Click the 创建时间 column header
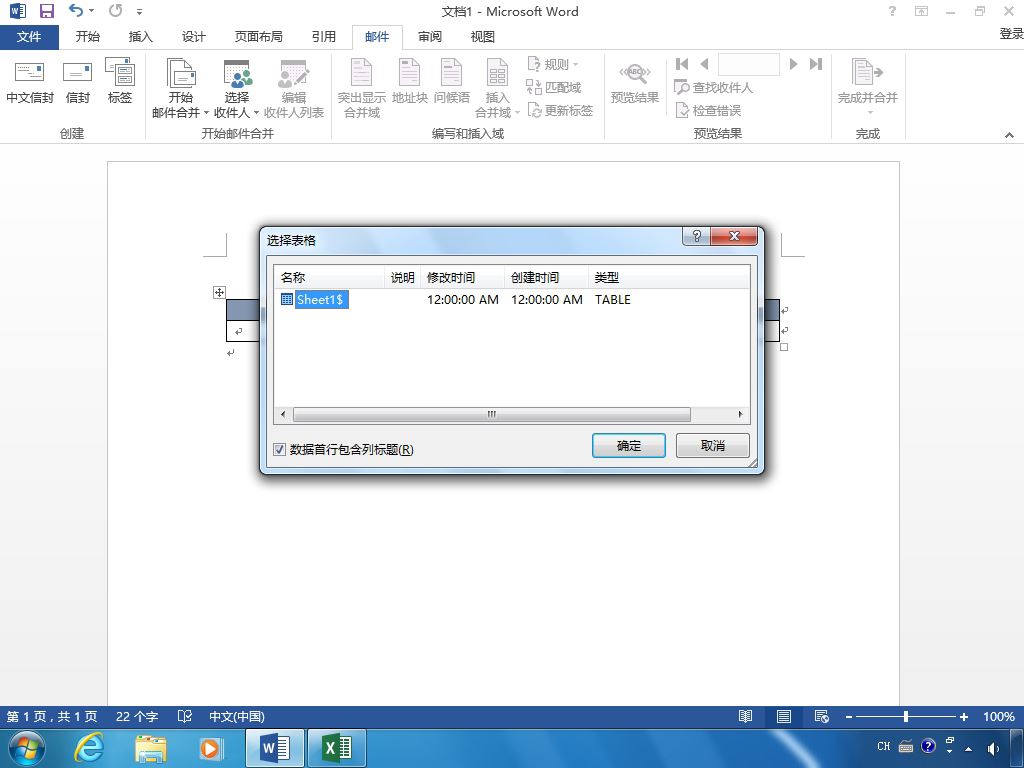The height and width of the screenshot is (768, 1024). tap(547, 278)
